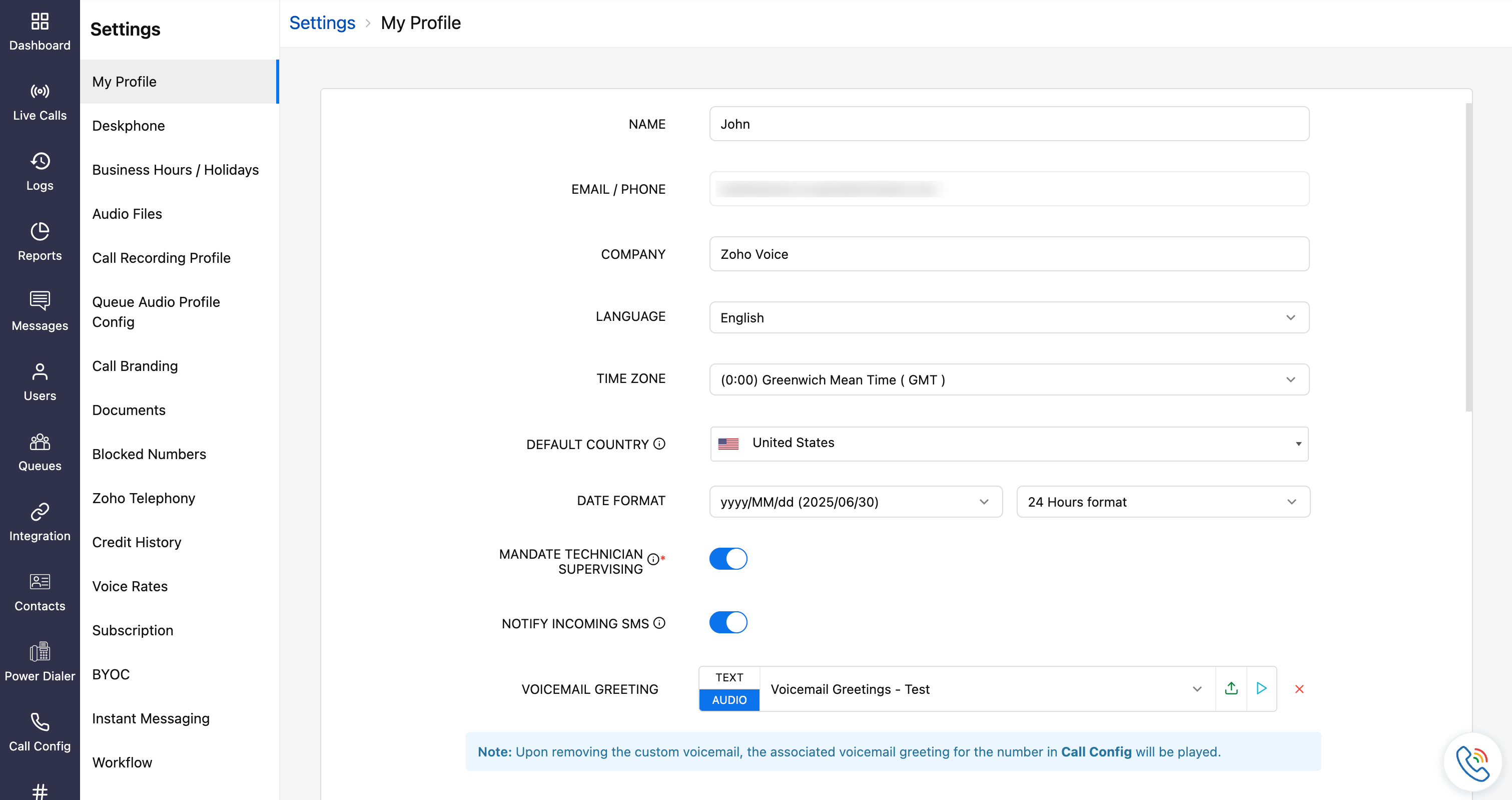Screen dimensions: 1512x800
Task: Click into the Company input field
Action: 1008,254
